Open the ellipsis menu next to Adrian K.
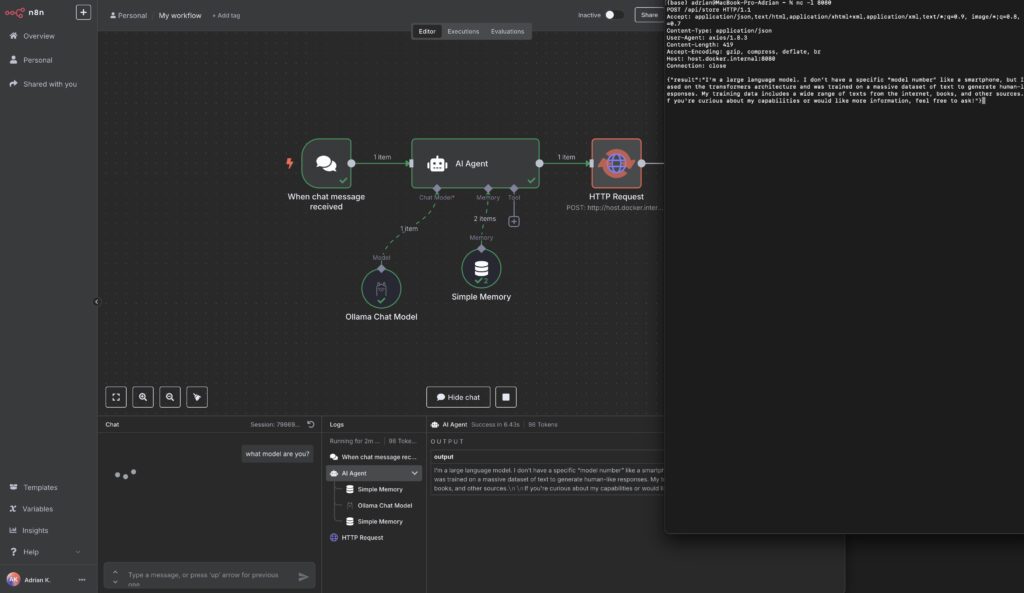Image resolution: width=1024 pixels, height=593 pixels. (82, 579)
